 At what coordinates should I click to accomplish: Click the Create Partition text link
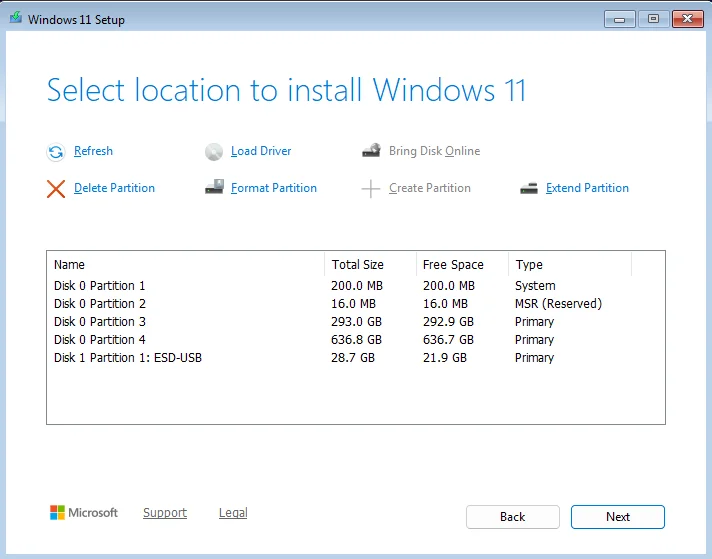click(430, 188)
